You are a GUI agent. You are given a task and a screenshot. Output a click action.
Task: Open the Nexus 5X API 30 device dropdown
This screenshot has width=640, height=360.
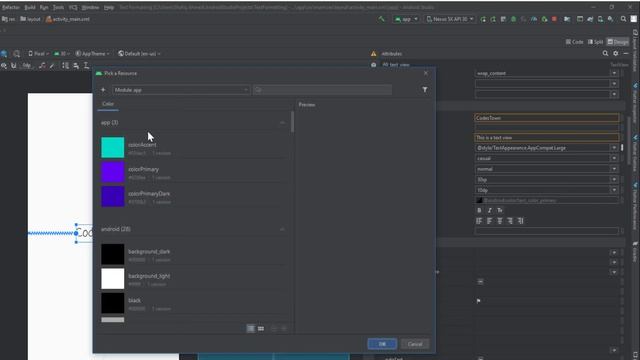pyautogui.click(x=449, y=19)
